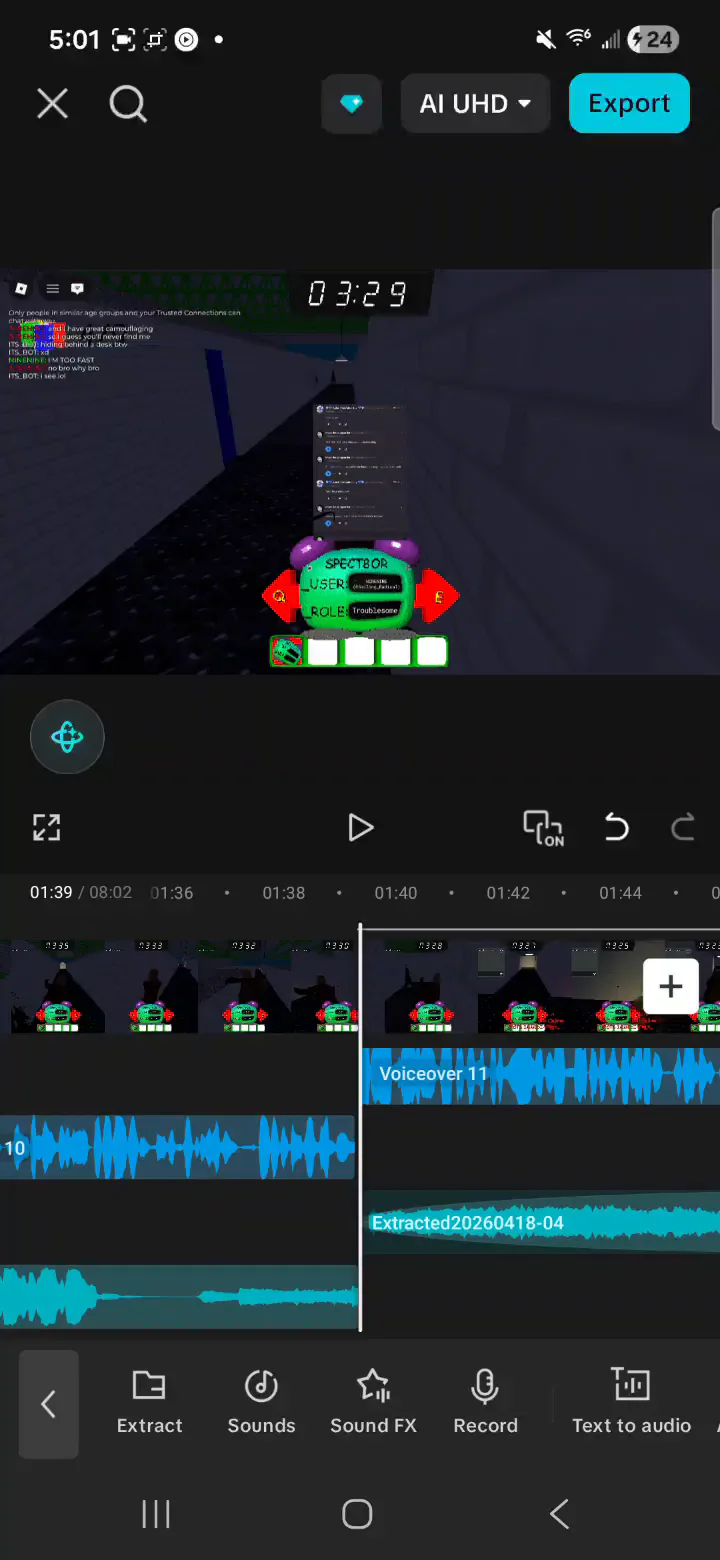
Task: Export the video
Action: 629,104
